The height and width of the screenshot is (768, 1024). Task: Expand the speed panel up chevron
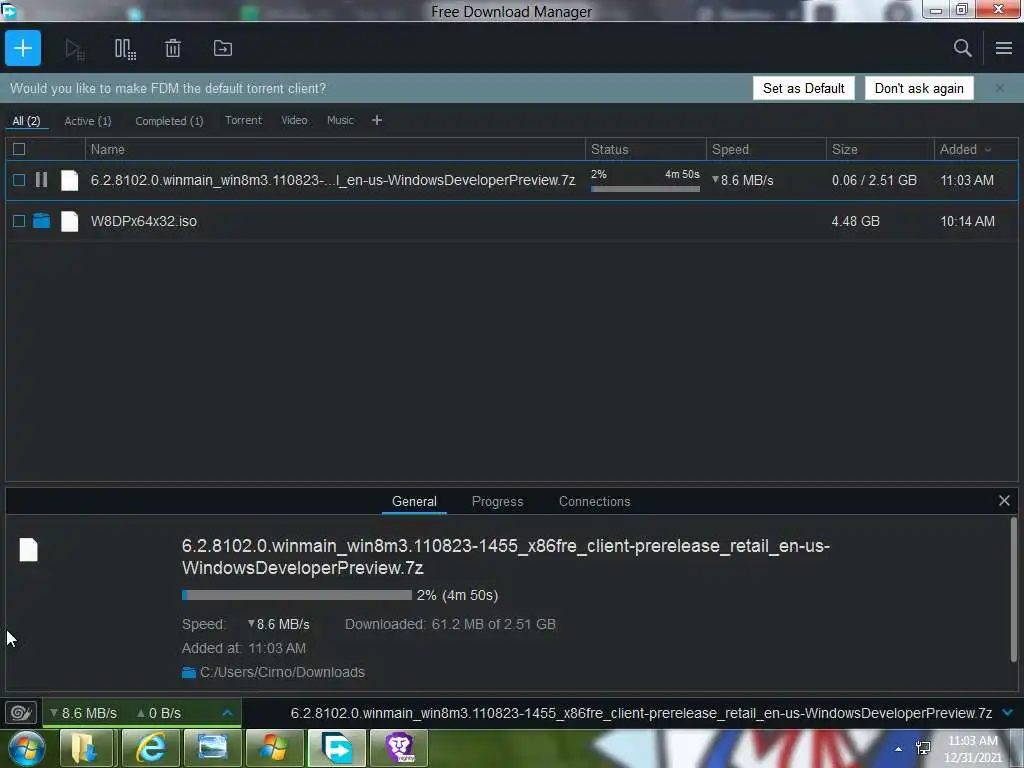[227, 712]
